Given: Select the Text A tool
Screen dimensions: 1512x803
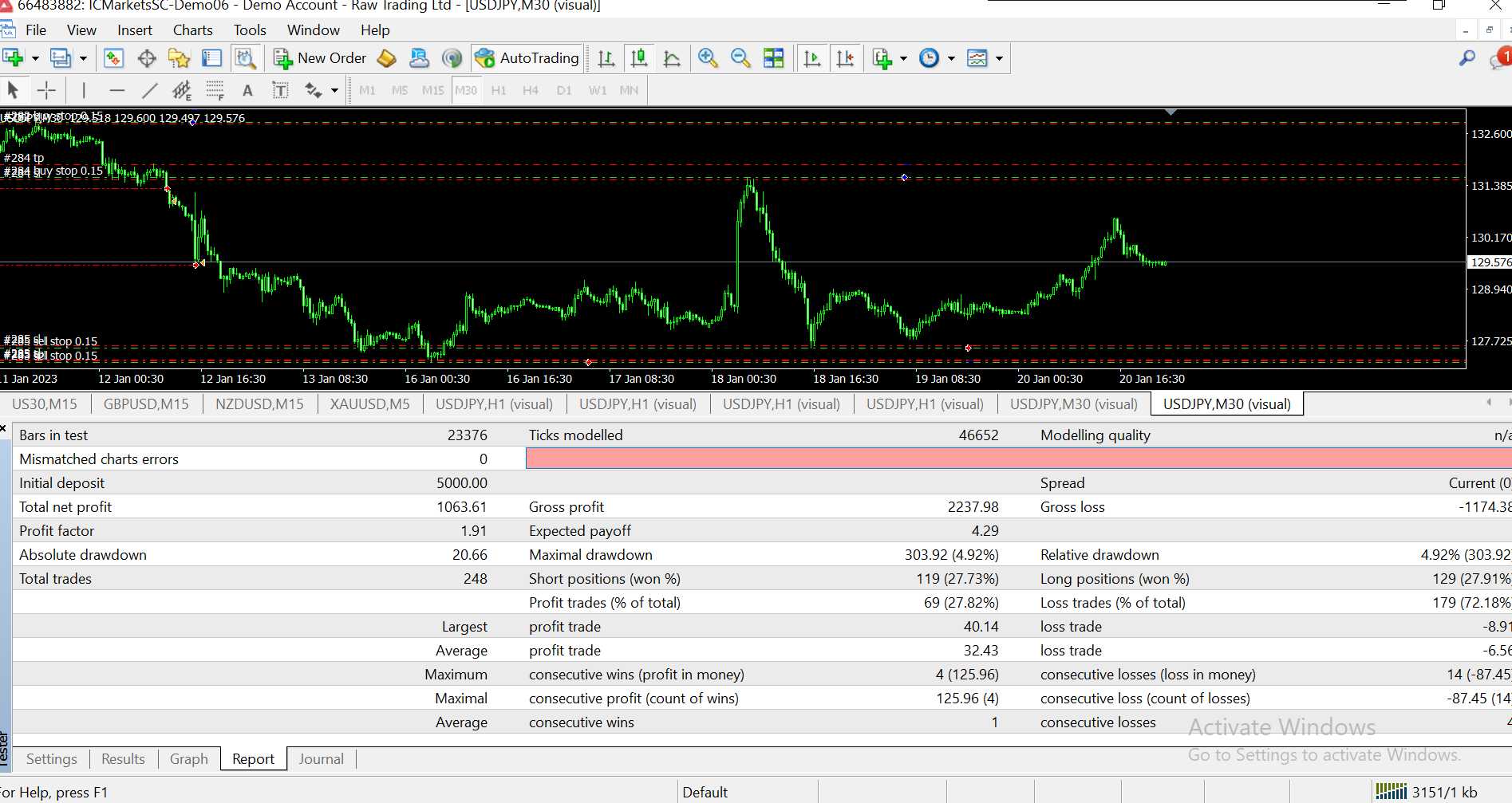Looking at the screenshot, I should (x=247, y=90).
